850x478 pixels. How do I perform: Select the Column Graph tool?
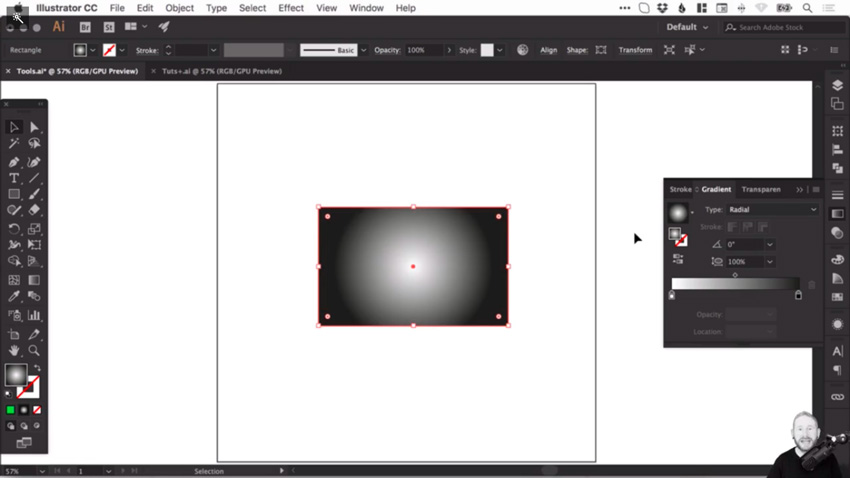click(34, 315)
